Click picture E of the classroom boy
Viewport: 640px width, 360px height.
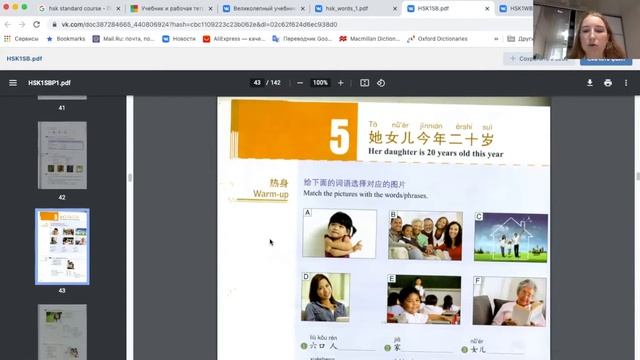point(424,300)
